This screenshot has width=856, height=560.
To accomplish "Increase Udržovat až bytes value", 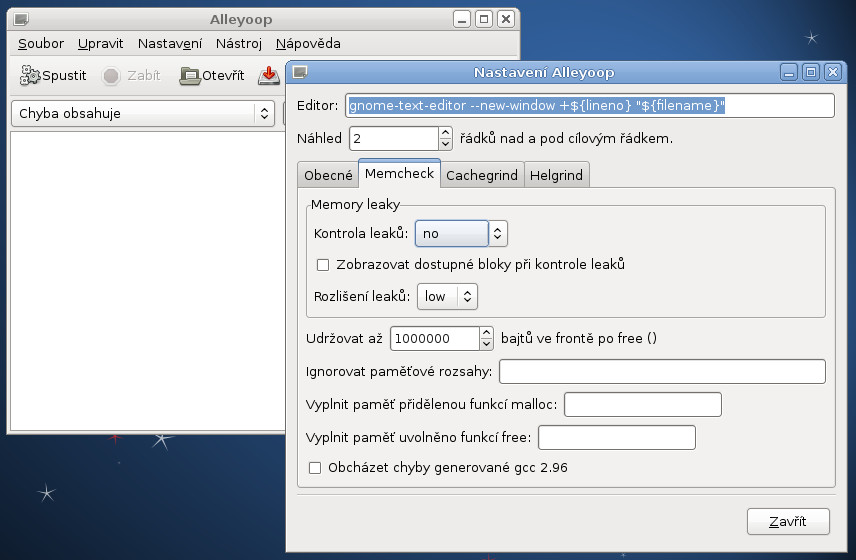I will (x=486, y=332).
